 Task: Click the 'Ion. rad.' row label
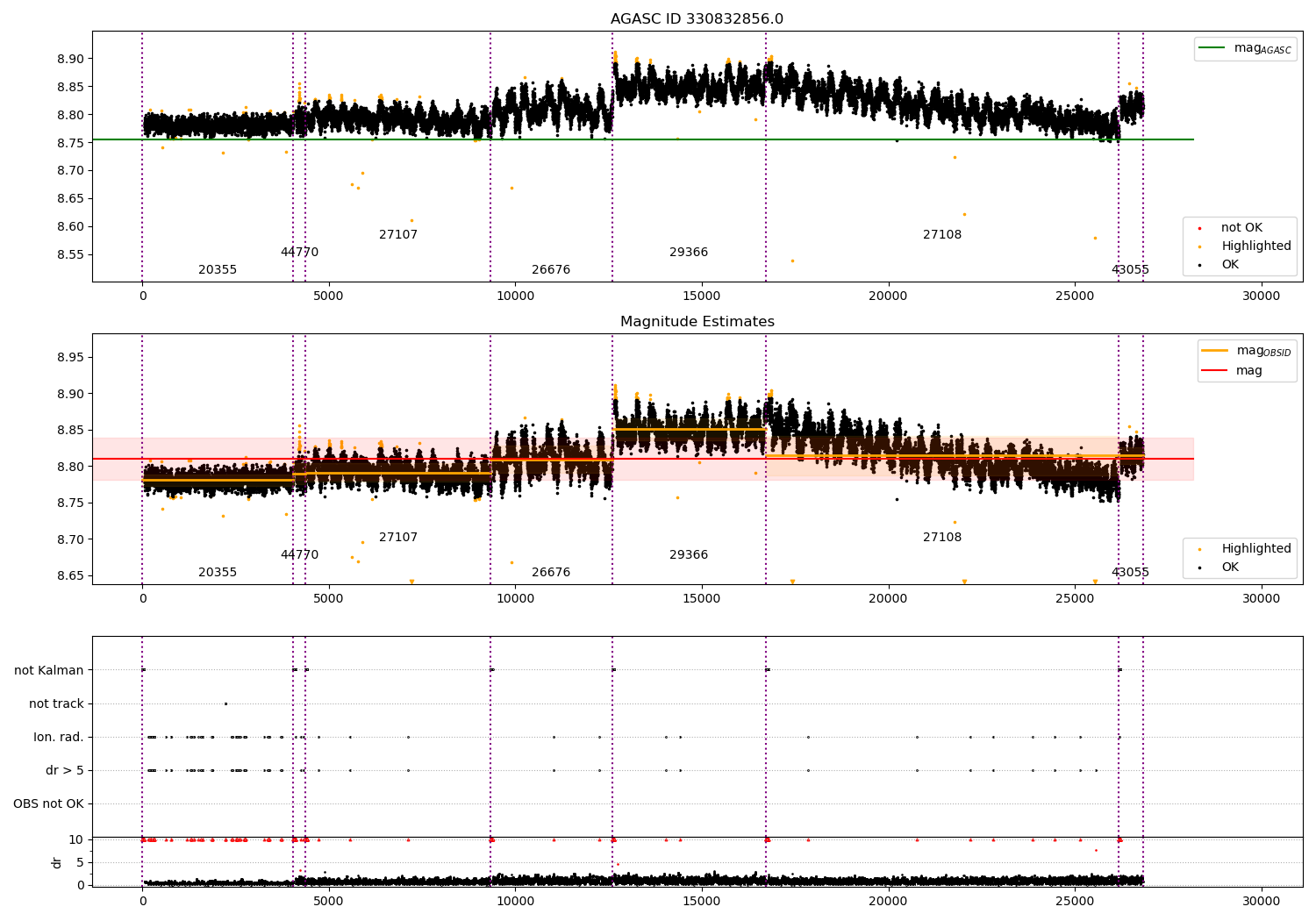(x=59, y=738)
